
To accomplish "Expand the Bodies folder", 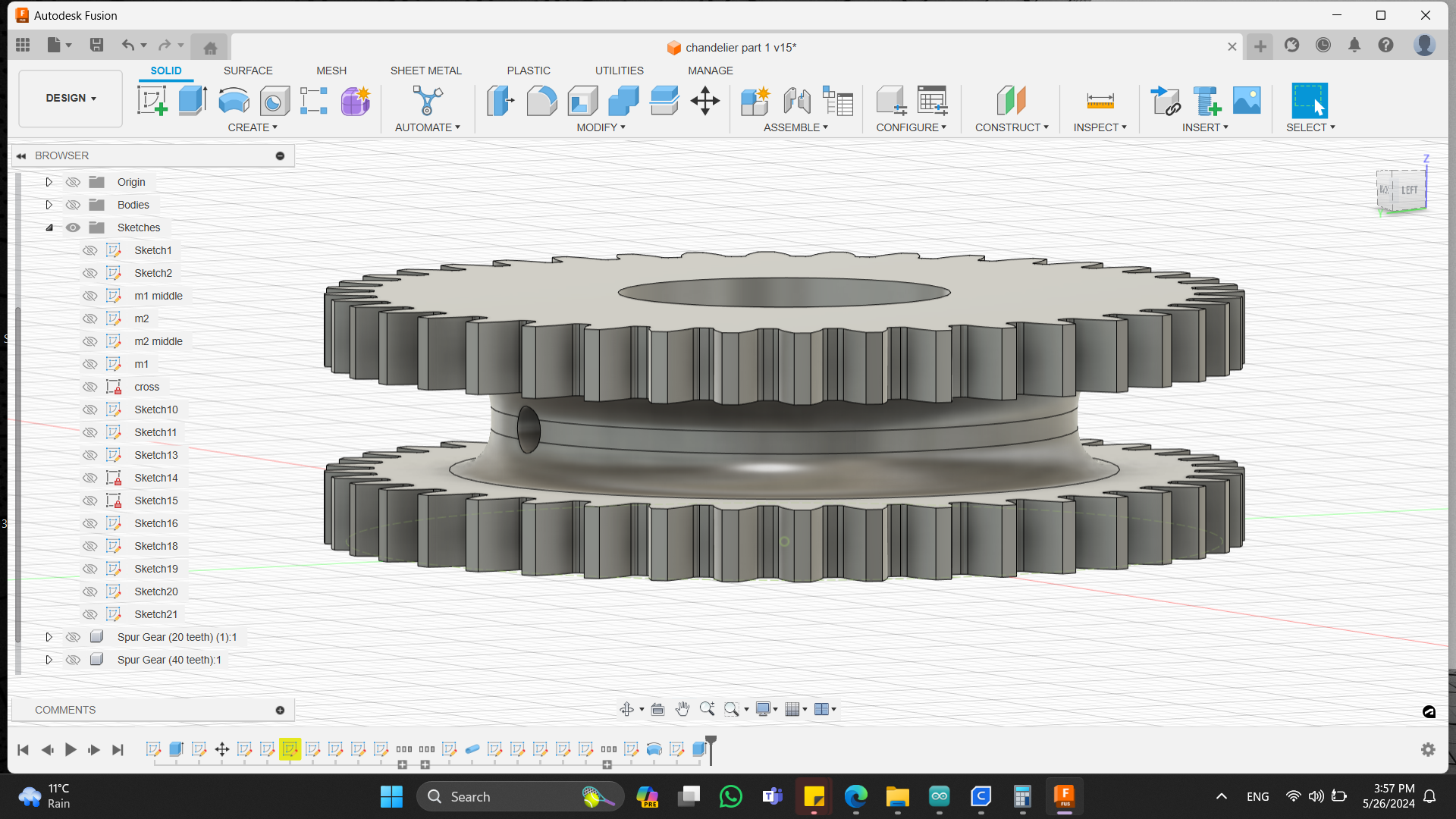I will click(49, 205).
